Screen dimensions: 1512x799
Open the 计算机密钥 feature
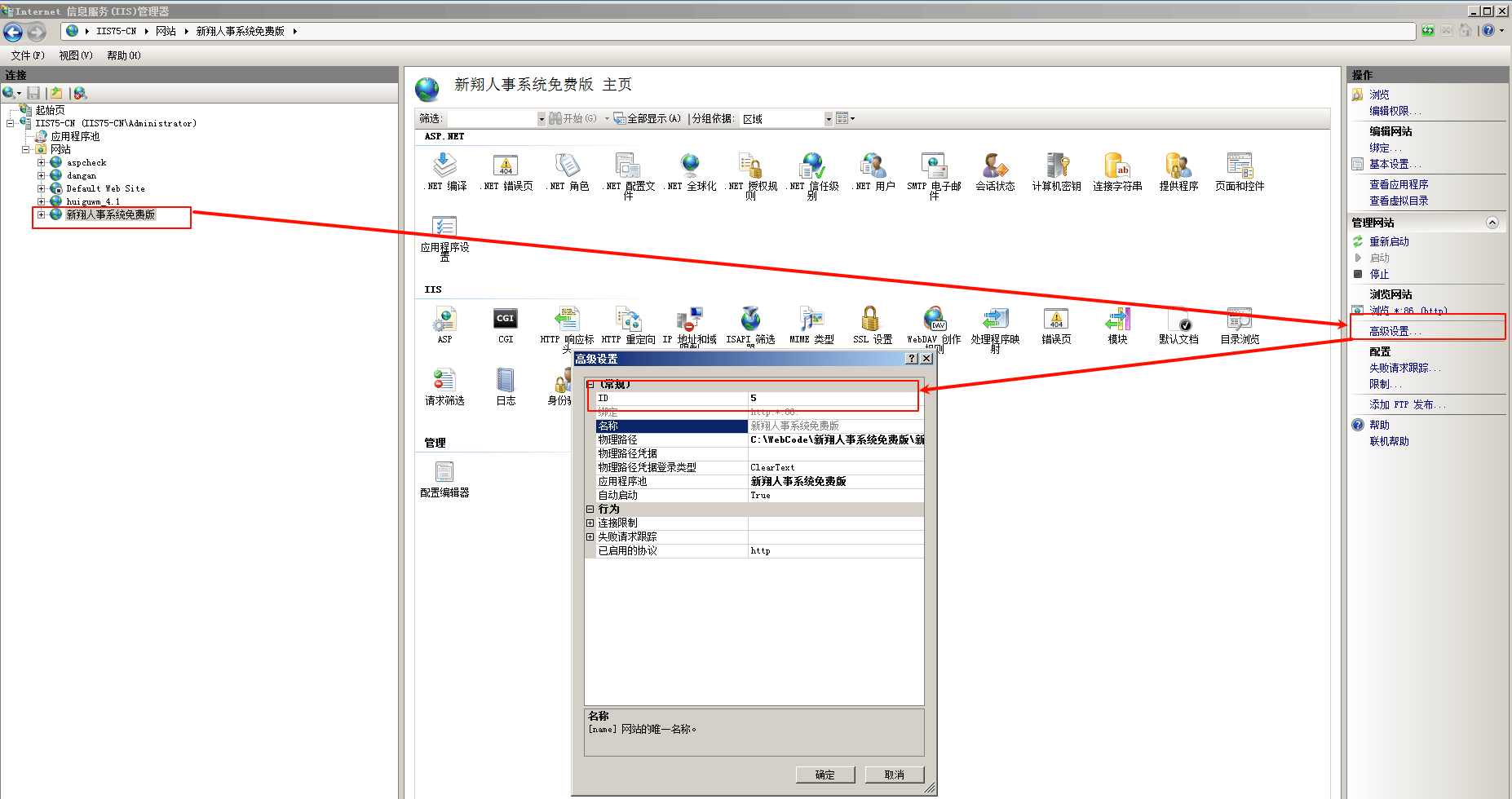click(1057, 166)
